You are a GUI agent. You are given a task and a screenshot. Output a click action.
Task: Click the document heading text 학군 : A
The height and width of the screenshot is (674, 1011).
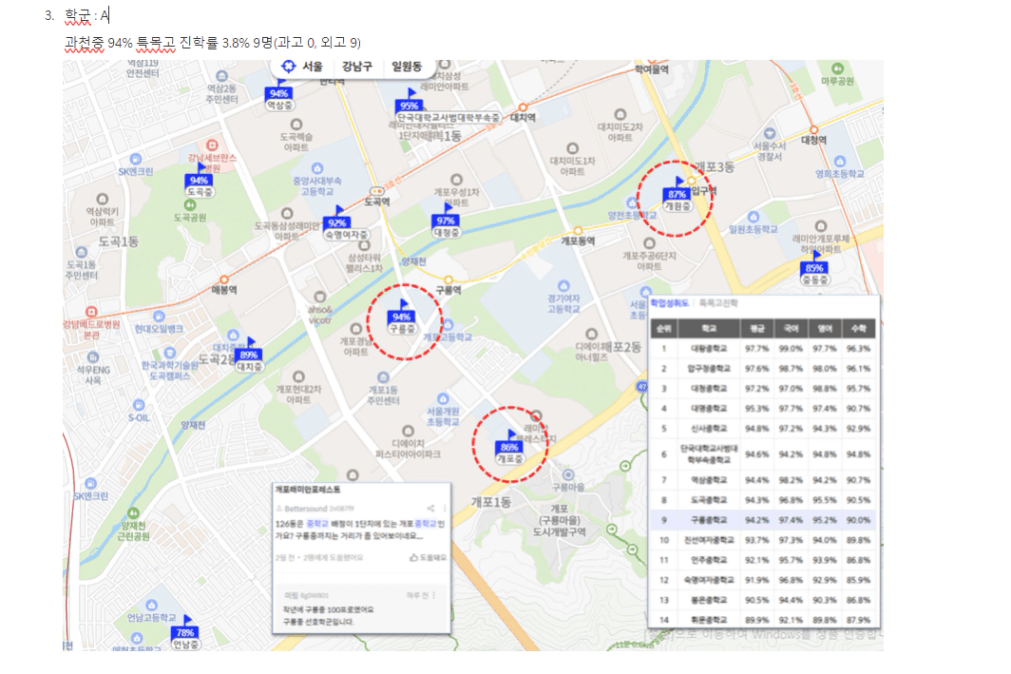point(87,15)
